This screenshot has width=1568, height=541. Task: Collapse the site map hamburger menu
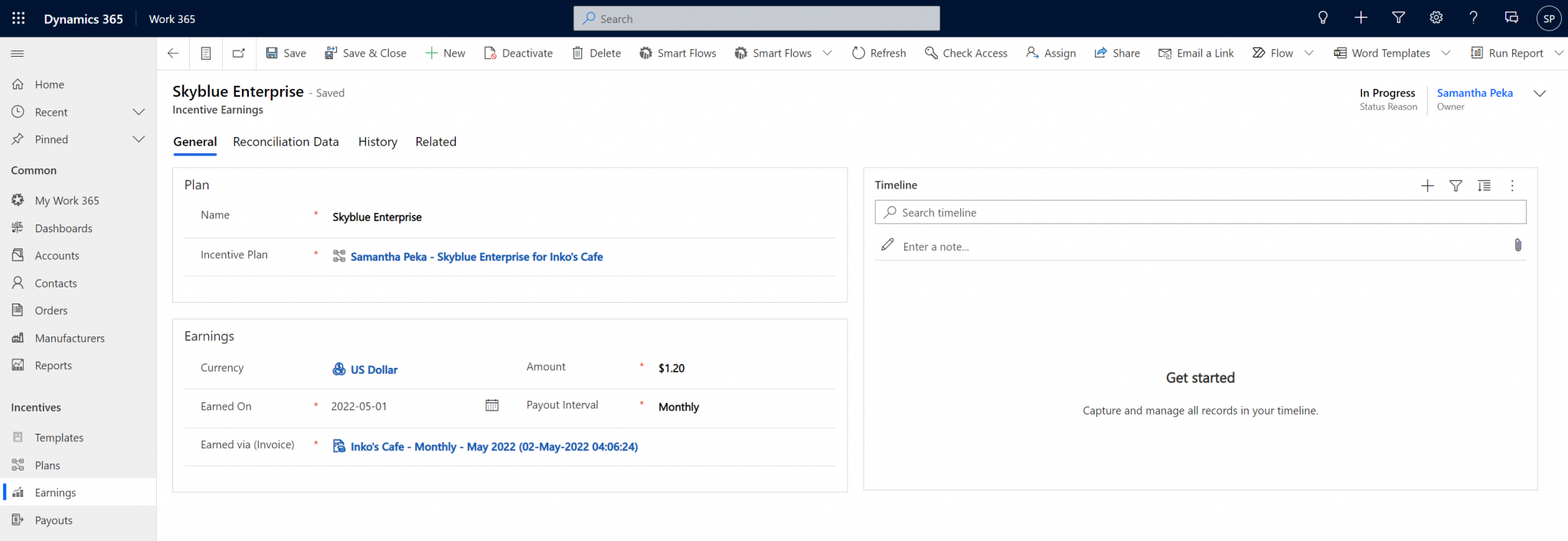[18, 53]
